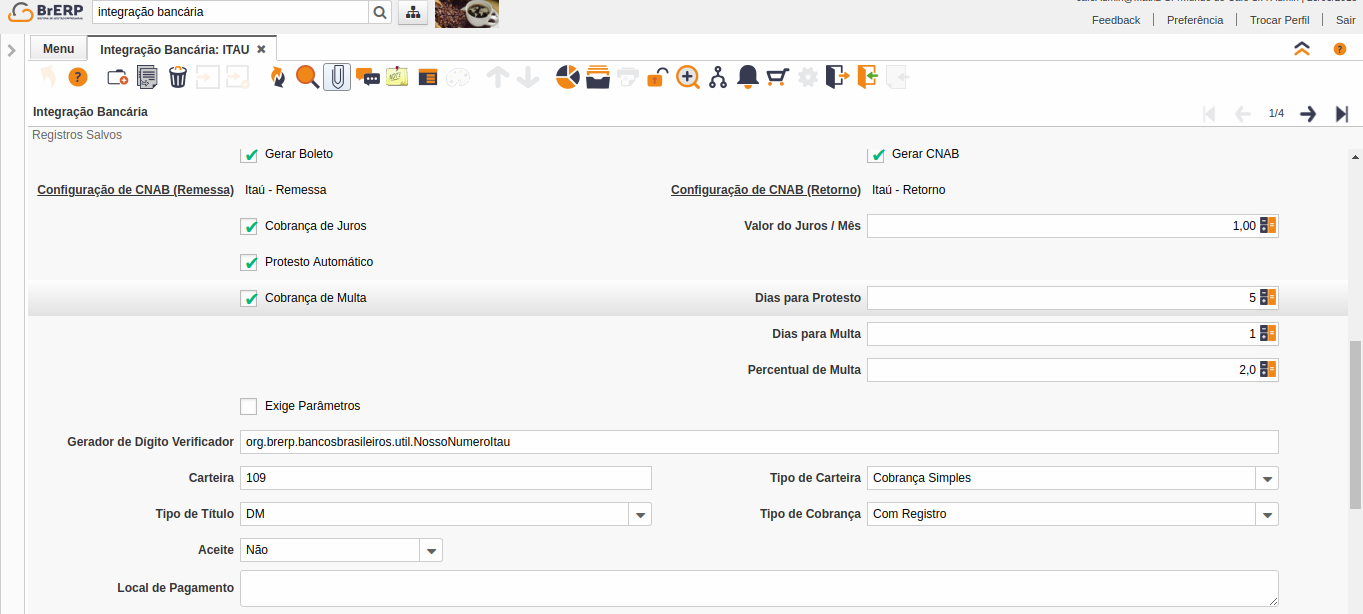Open the Configuração de CNAB (Remessa) link

pos(135,190)
